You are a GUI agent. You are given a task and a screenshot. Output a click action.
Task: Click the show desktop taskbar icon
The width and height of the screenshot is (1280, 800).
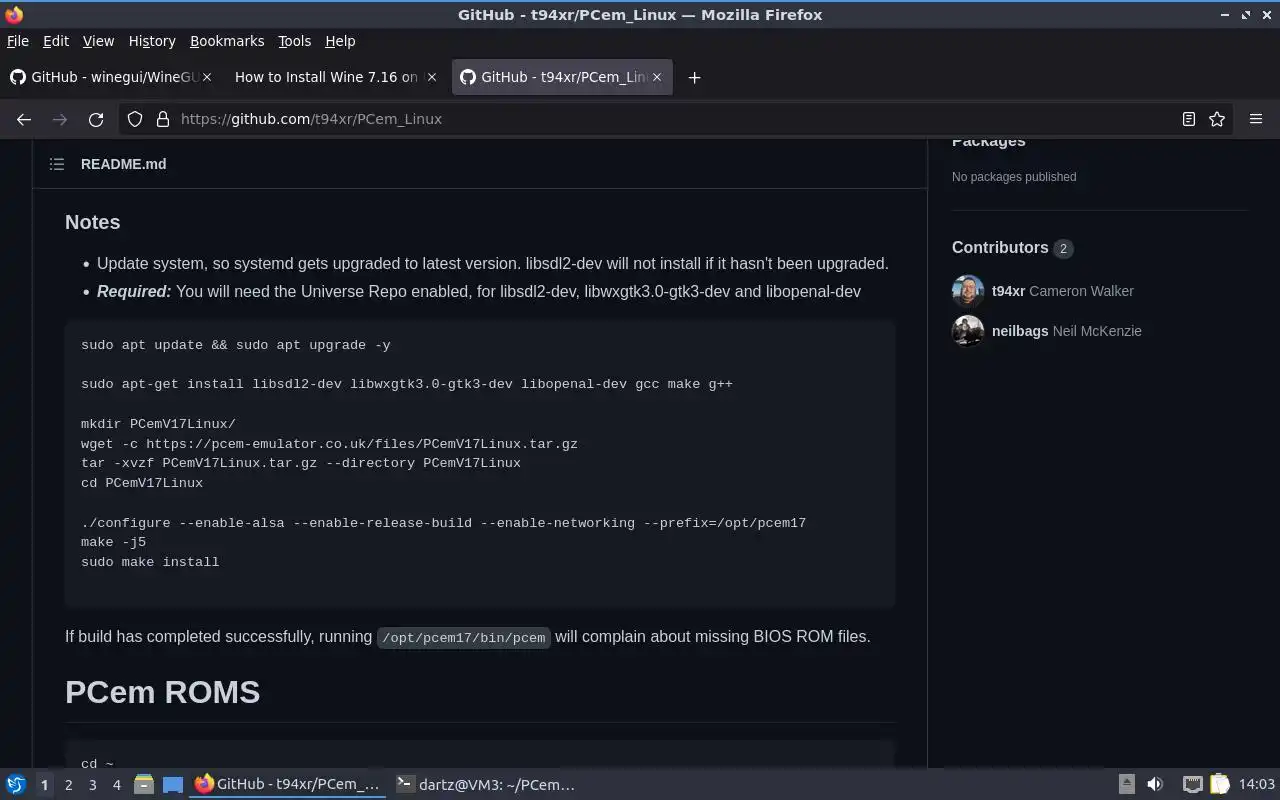173,785
